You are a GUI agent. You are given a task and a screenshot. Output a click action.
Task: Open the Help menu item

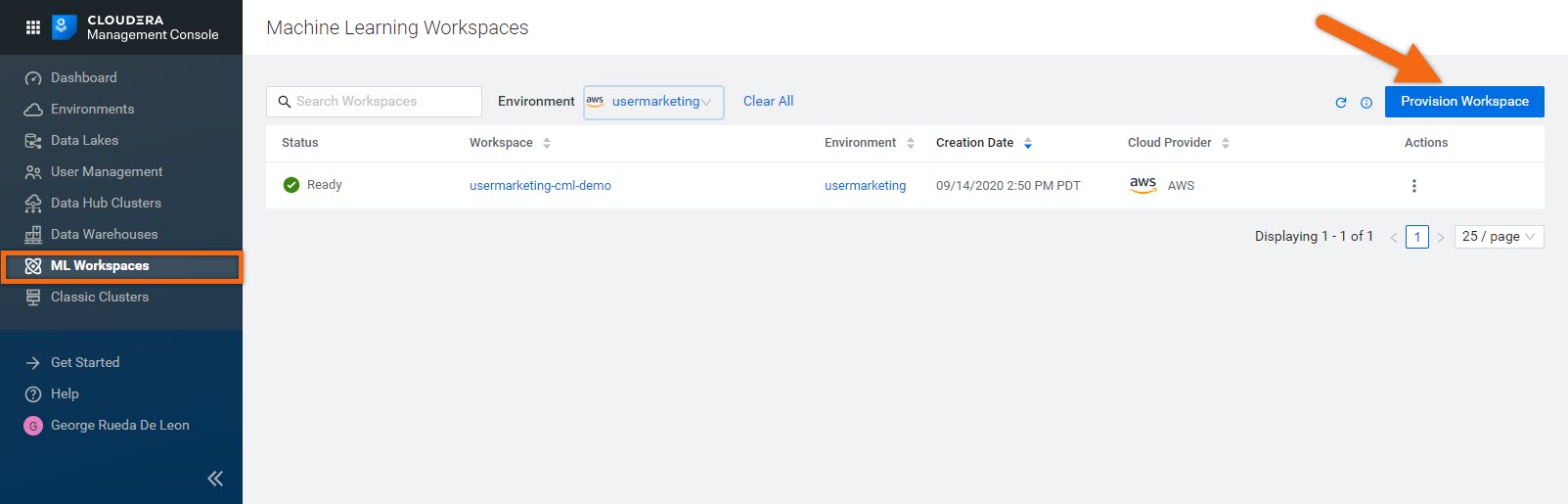65,393
